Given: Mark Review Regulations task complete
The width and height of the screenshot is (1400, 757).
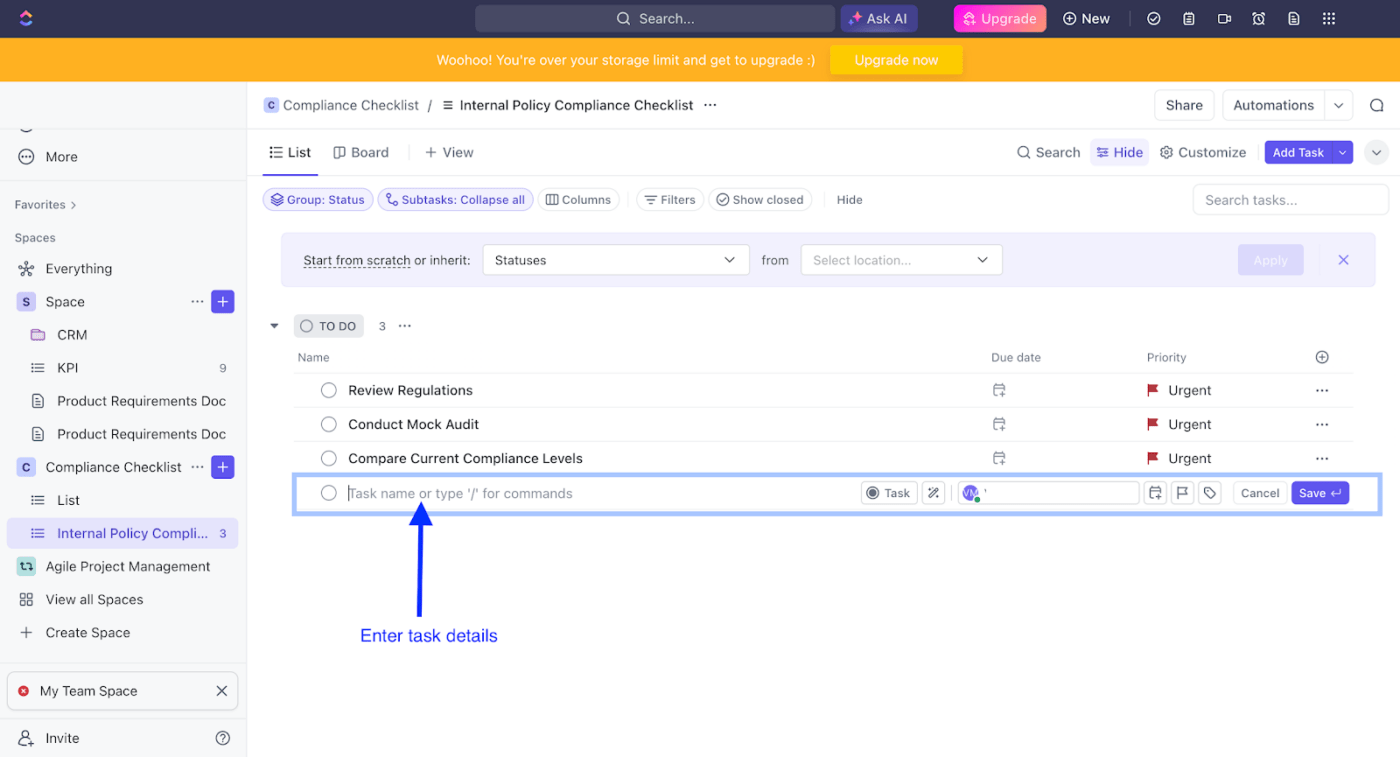Looking at the screenshot, I should [x=328, y=391].
